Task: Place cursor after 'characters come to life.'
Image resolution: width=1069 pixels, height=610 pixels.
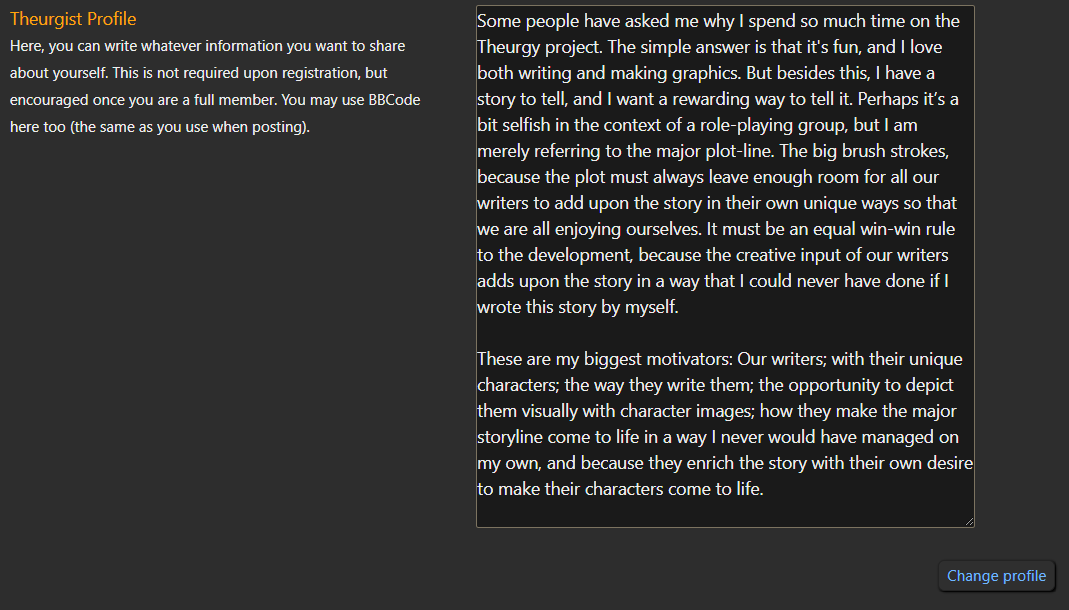Action: (x=765, y=489)
